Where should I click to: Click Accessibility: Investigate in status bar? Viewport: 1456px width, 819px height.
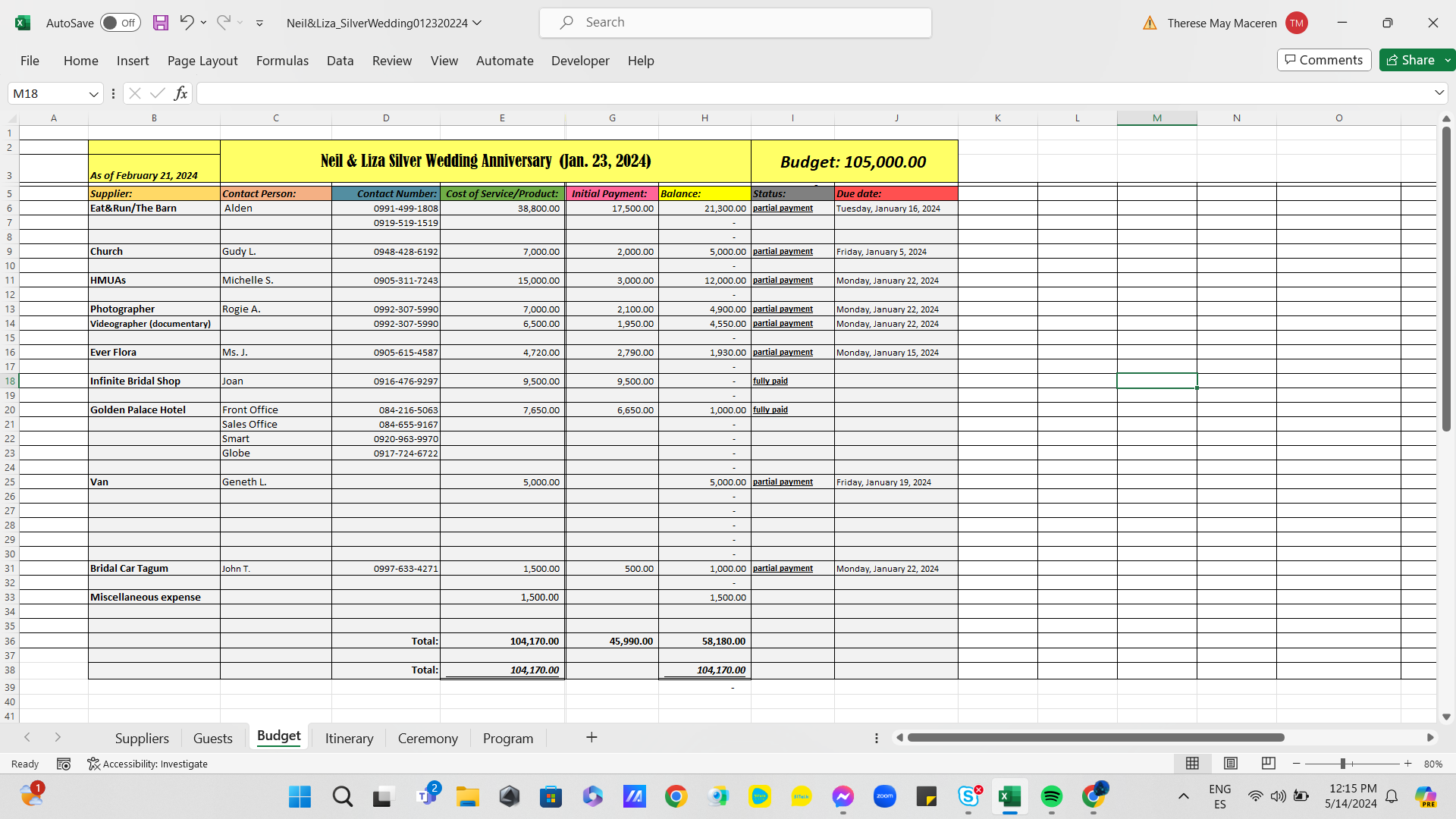click(x=148, y=764)
